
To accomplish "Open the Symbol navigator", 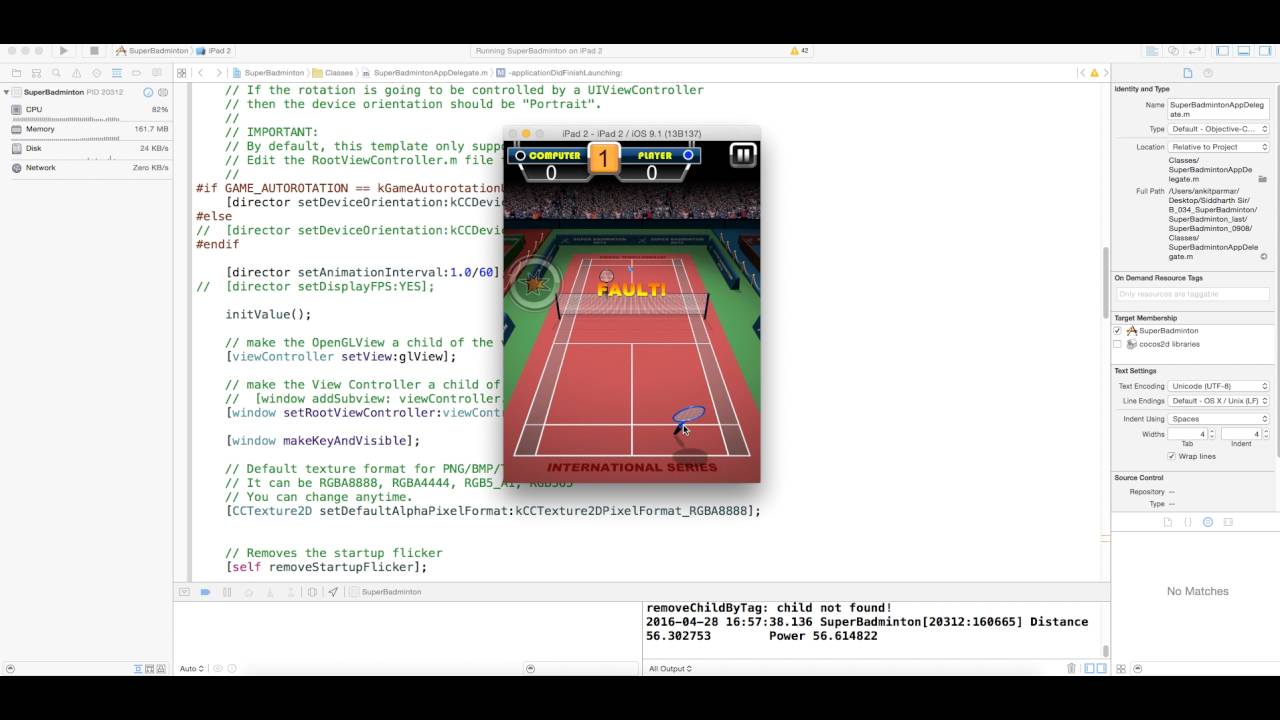I will point(36,73).
